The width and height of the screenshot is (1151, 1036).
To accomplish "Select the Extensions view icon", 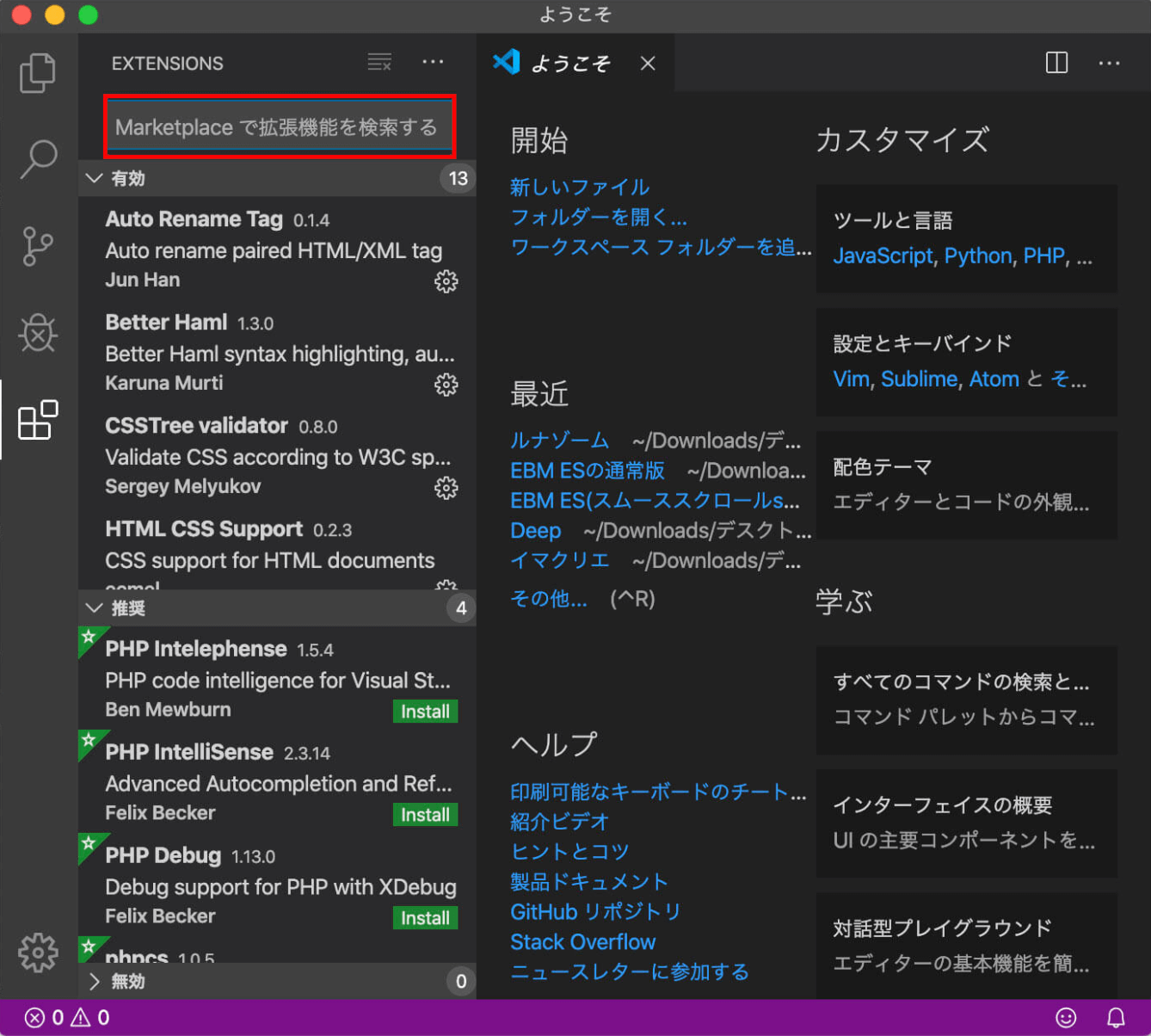I will point(38,420).
